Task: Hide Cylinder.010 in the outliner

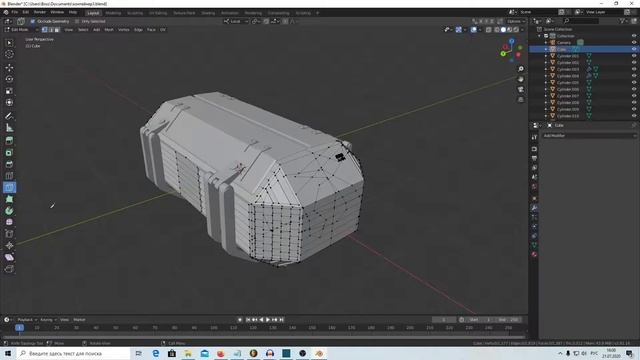Action: (x=634, y=116)
